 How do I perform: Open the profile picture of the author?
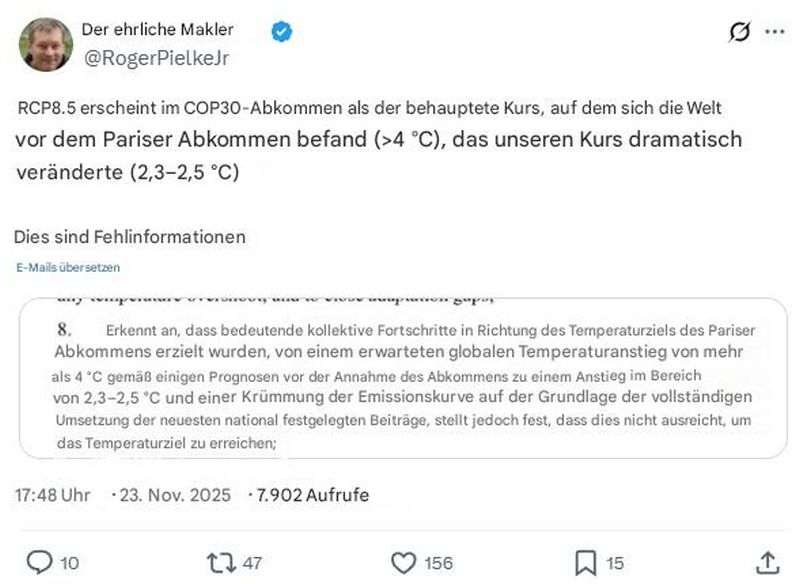46,44
